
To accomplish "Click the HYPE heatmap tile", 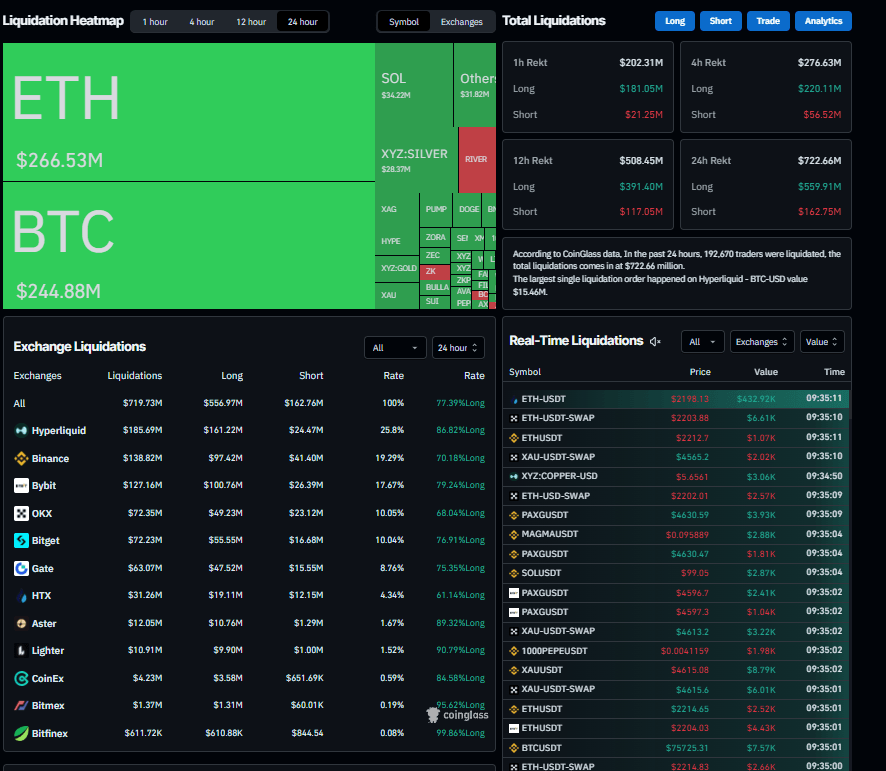I will pyautogui.click(x=397, y=241).
